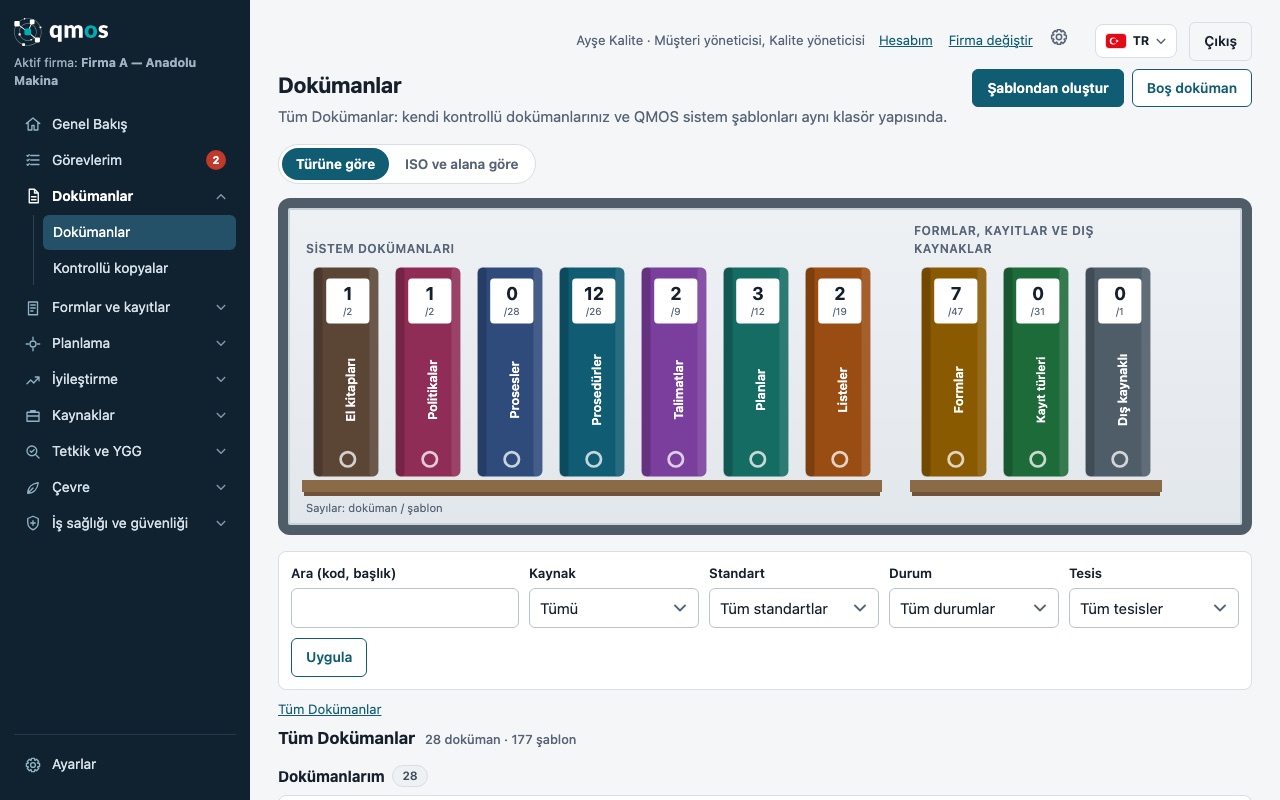Open the Standart filter dropdown
Image resolution: width=1280 pixels, height=800 pixels.
pos(794,608)
